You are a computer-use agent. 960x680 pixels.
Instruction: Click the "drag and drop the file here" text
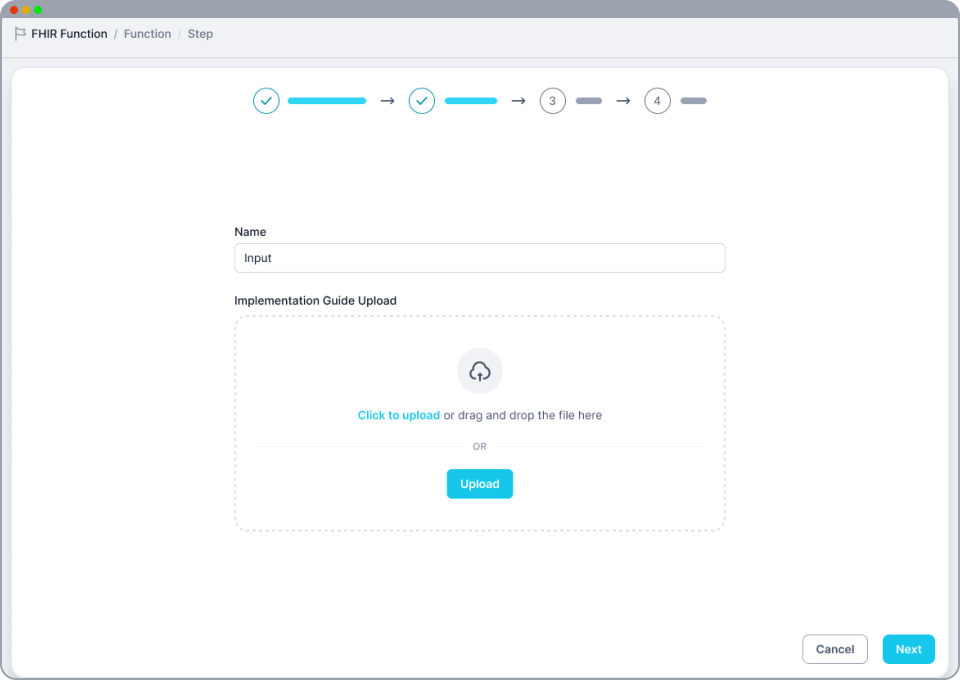[x=530, y=415]
